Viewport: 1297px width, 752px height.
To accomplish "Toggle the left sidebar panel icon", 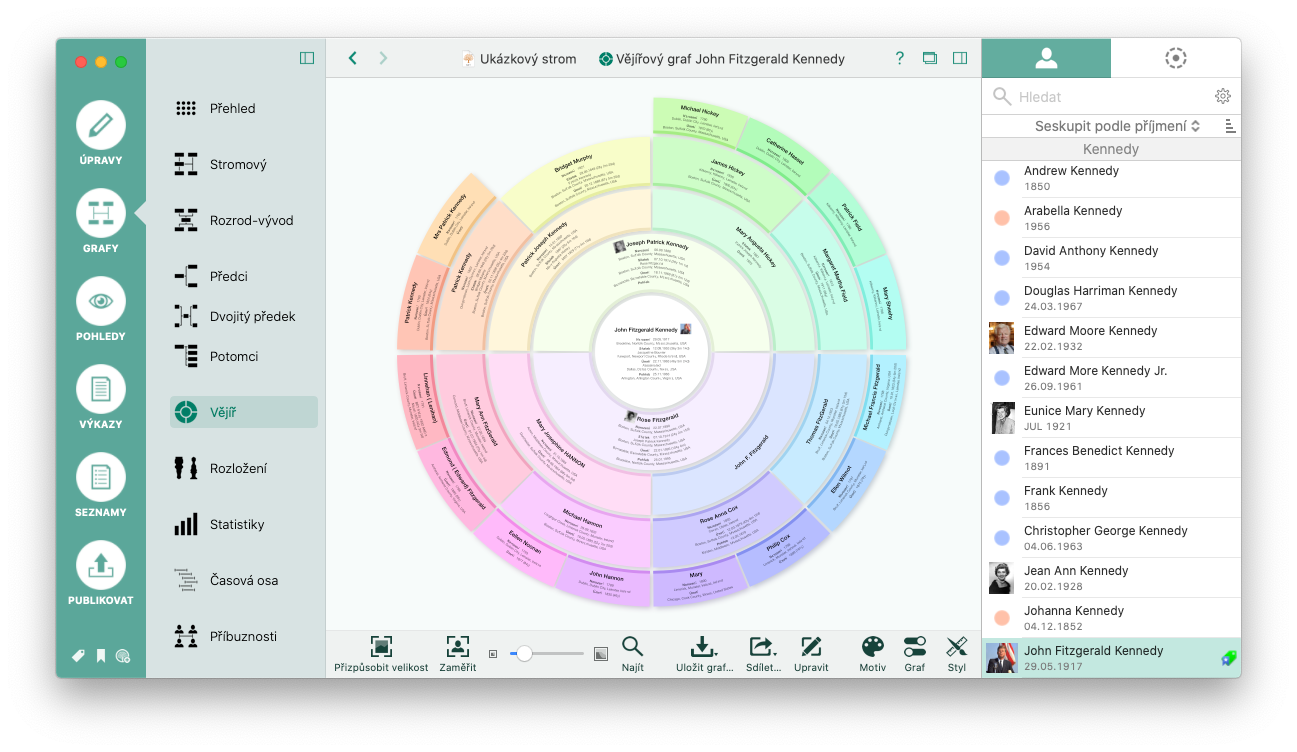I will click(x=307, y=58).
